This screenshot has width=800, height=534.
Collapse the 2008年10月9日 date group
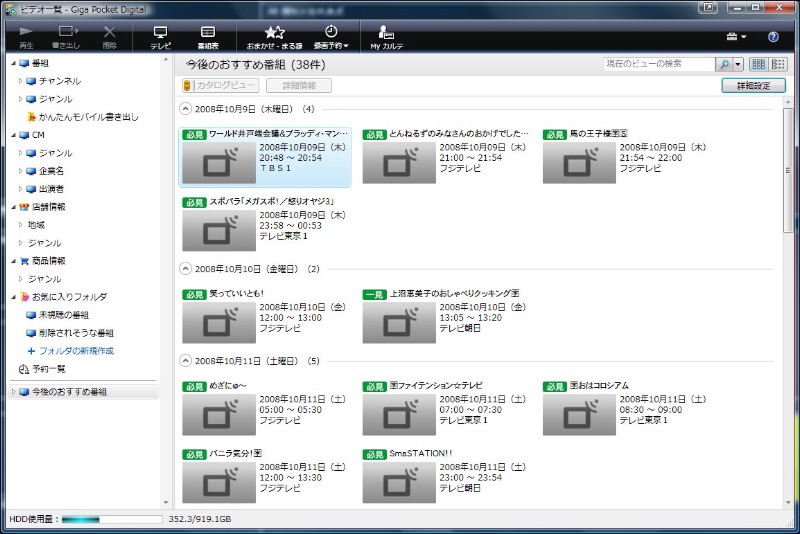185,109
